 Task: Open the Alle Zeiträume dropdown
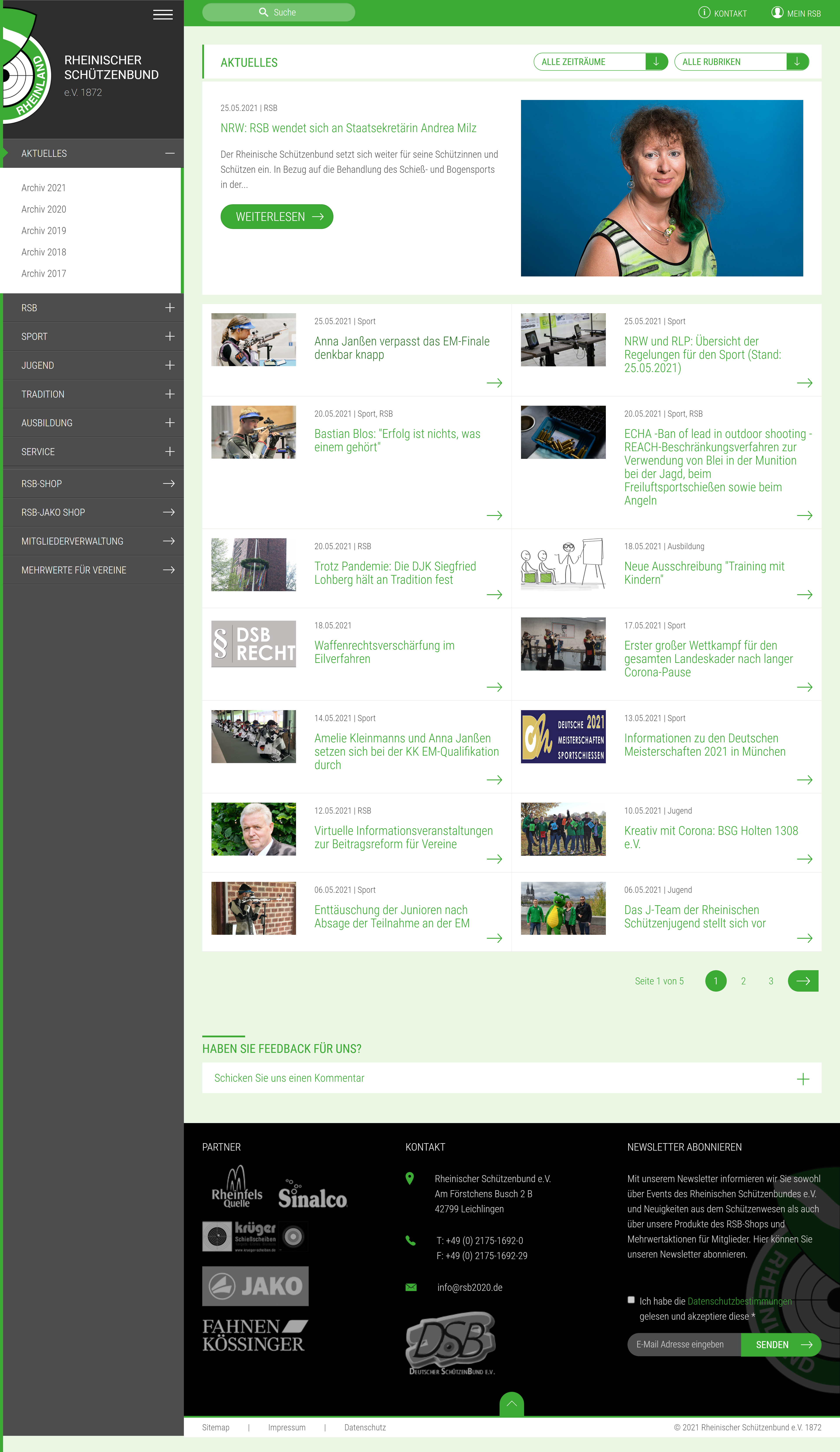(600, 62)
